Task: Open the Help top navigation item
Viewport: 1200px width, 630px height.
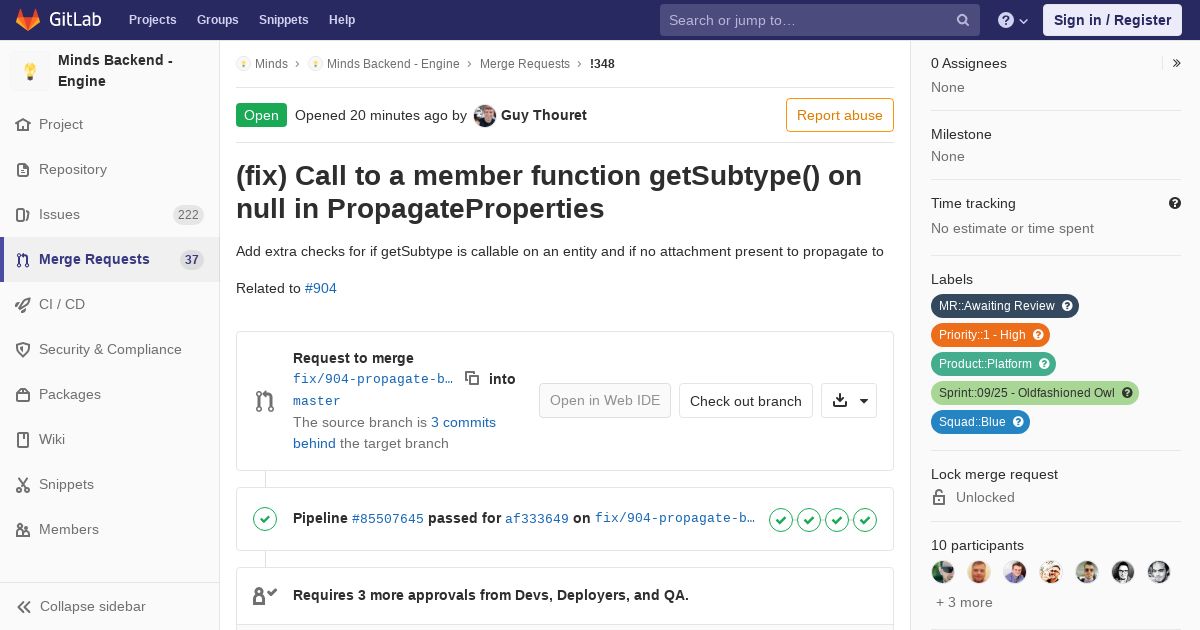Action: (342, 20)
